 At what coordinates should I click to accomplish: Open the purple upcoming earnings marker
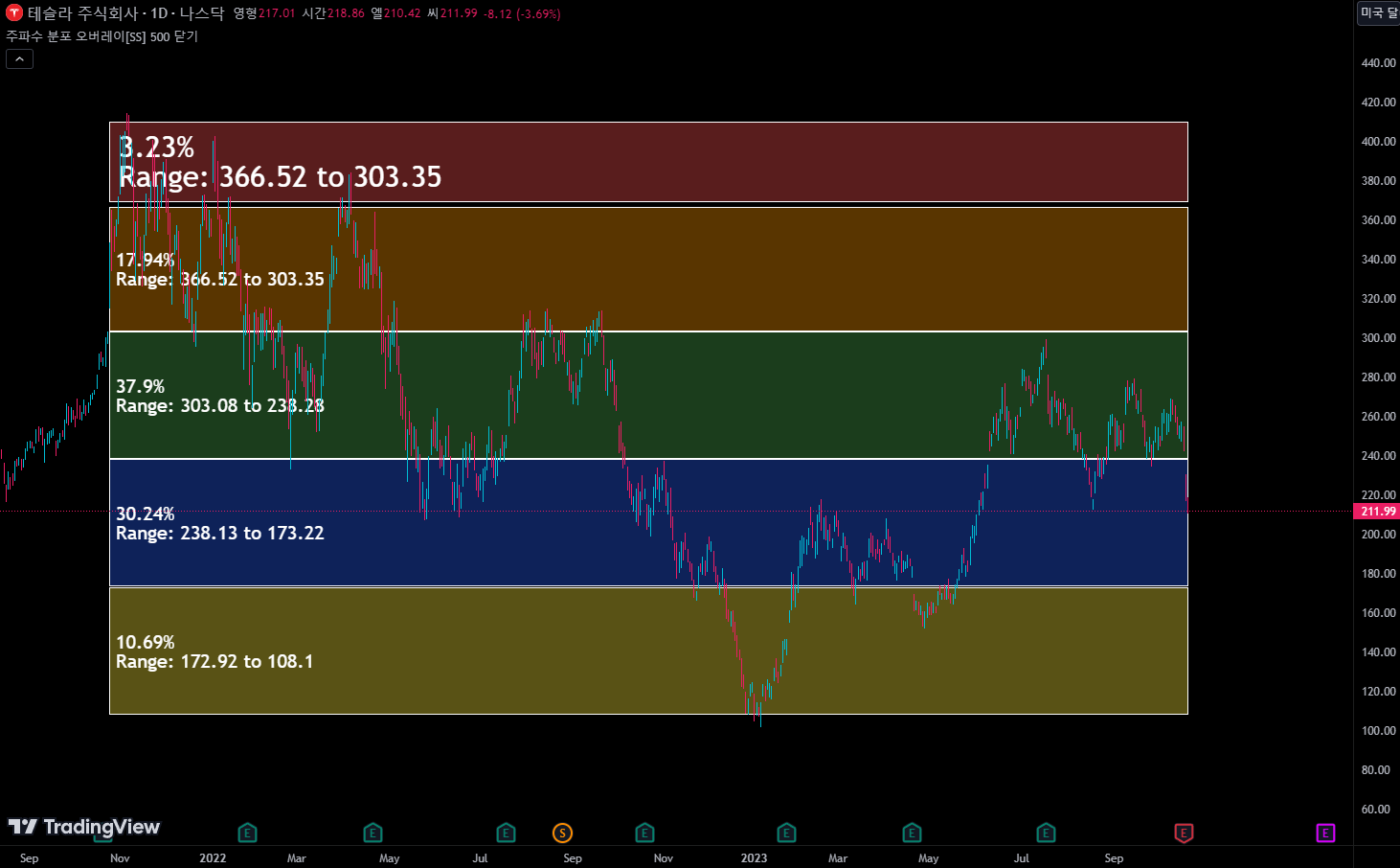click(x=1325, y=833)
